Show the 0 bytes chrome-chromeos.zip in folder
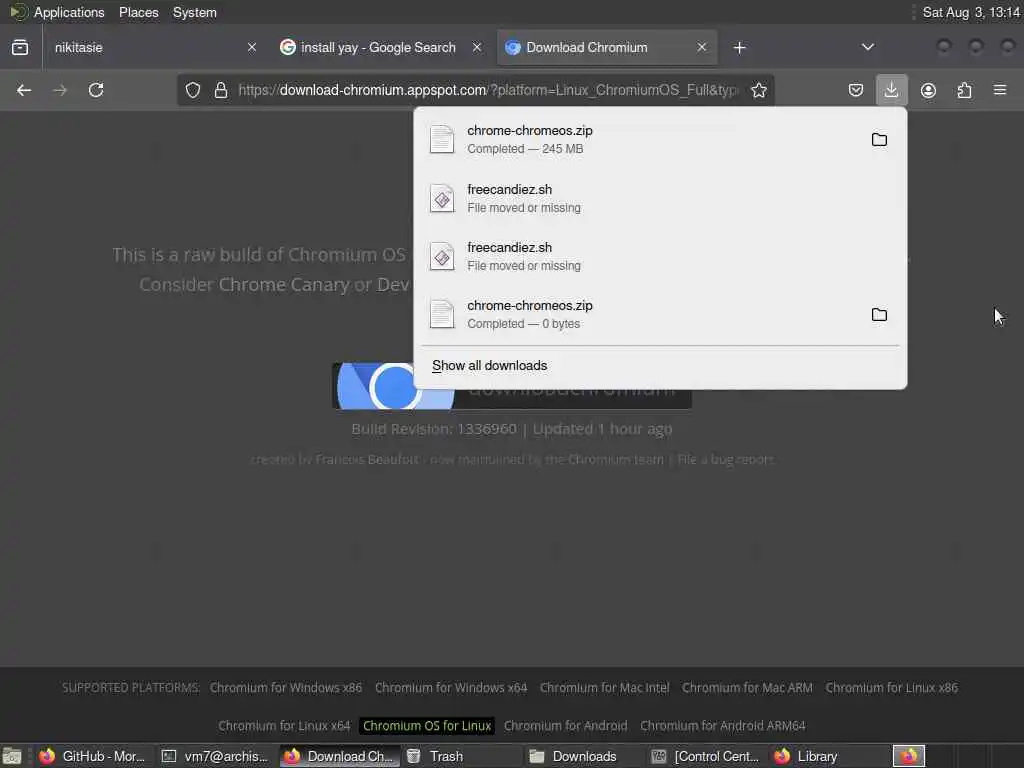This screenshot has width=1024, height=768. tap(879, 315)
